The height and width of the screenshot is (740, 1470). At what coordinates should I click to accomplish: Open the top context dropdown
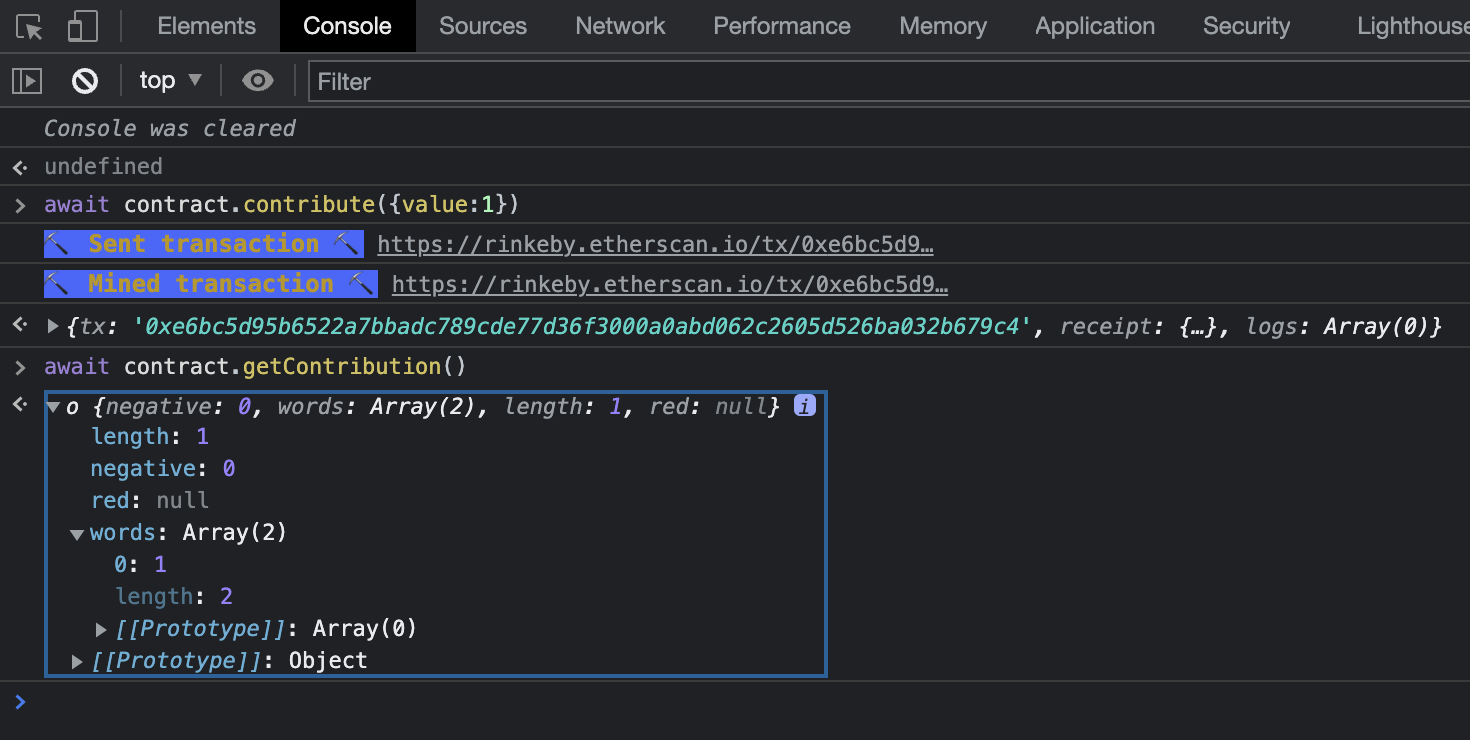[x=170, y=81]
